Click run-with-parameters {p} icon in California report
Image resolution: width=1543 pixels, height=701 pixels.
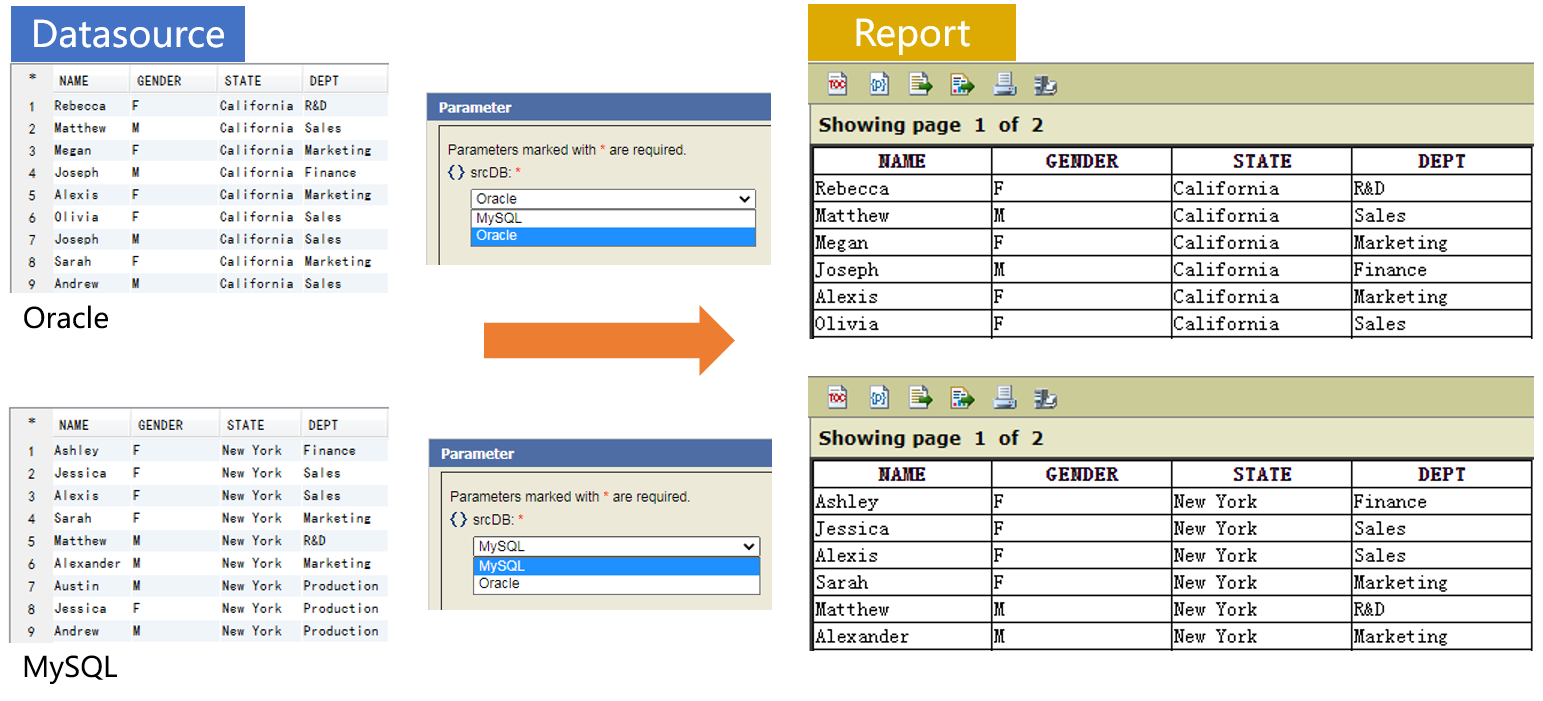coord(879,85)
